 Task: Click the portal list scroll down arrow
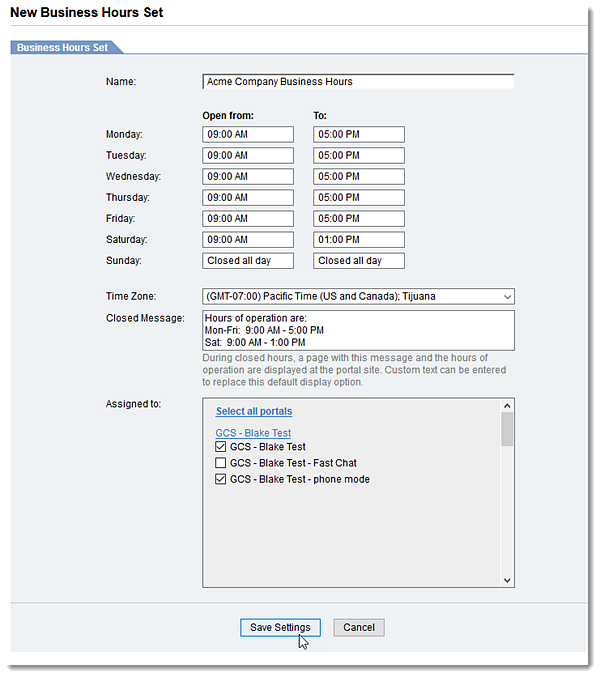coord(507,580)
